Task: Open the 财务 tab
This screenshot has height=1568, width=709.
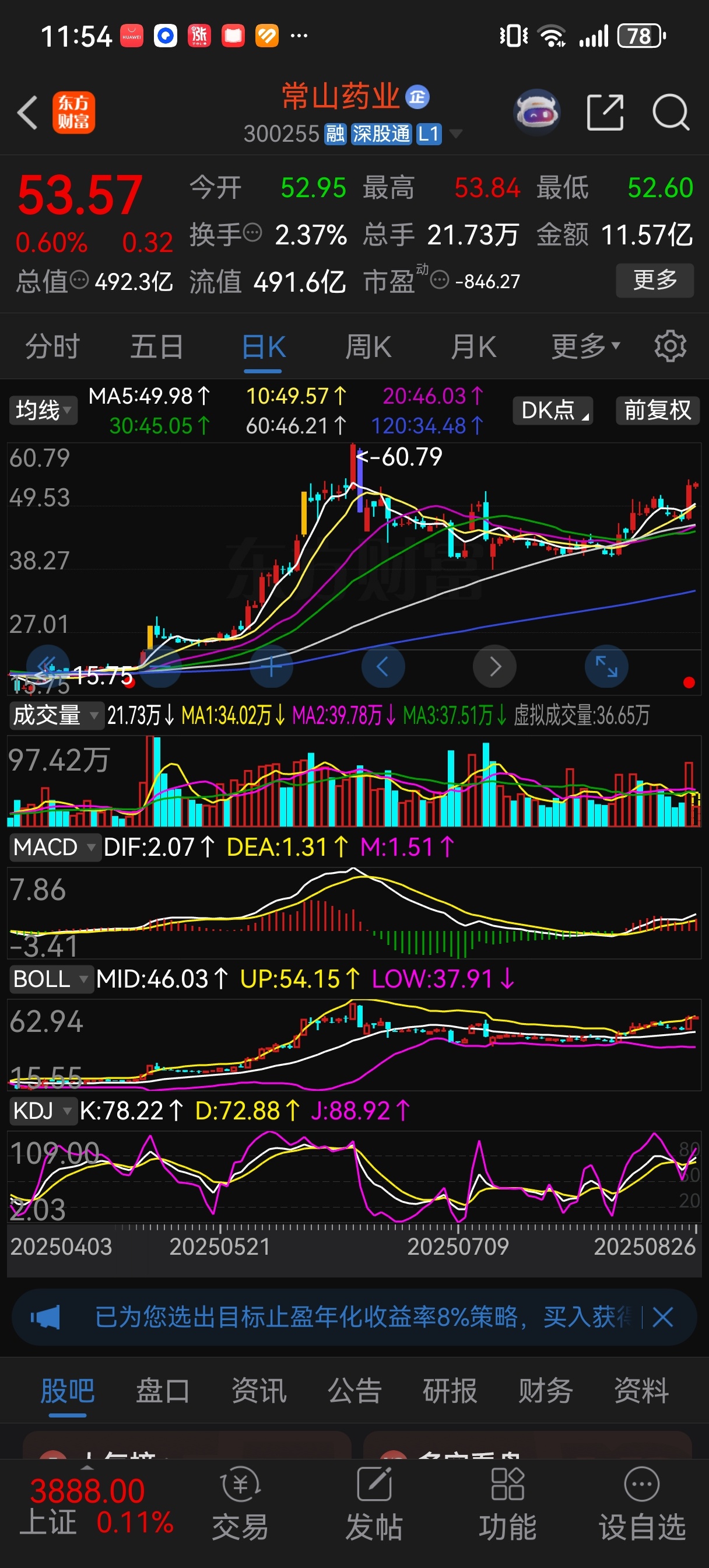Action: coord(545,1391)
